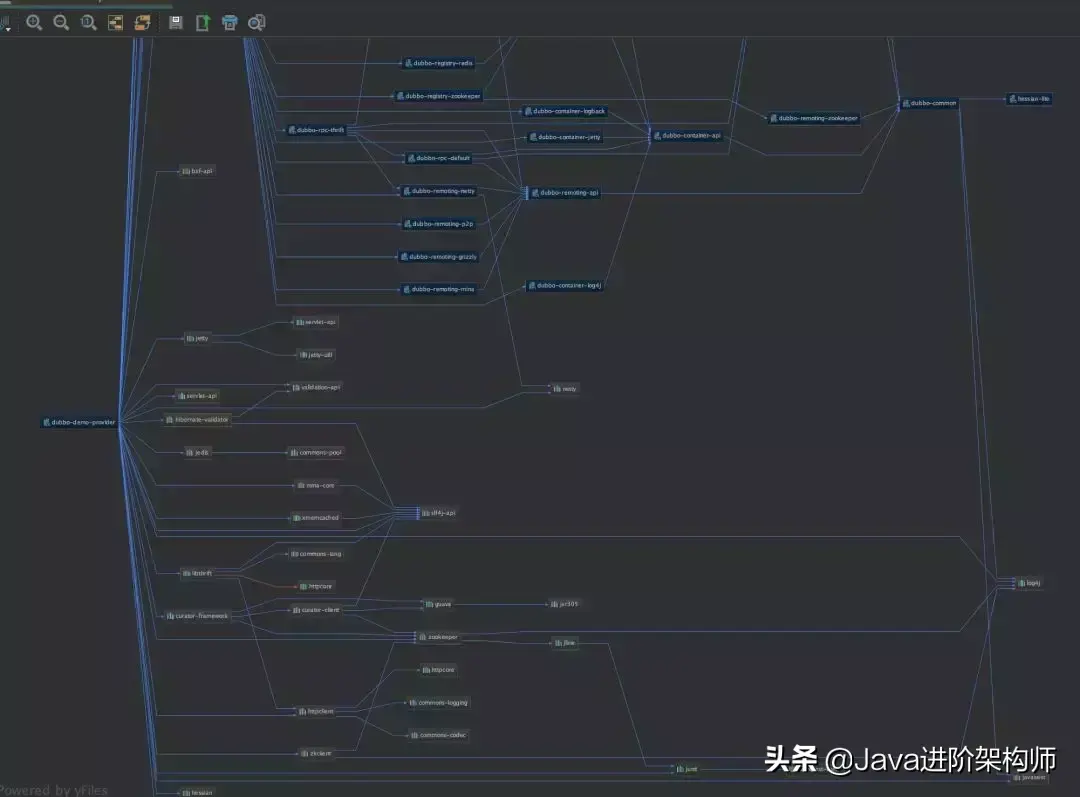Click the jetty-util library node
The width and height of the screenshot is (1080, 797).
coord(316,355)
